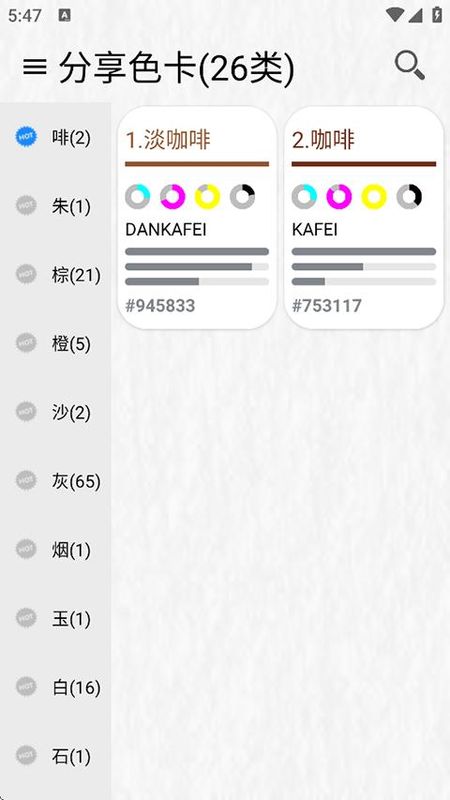
Task: Tap the cyan ring on 淡咖啡 card
Action: (138, 197)
